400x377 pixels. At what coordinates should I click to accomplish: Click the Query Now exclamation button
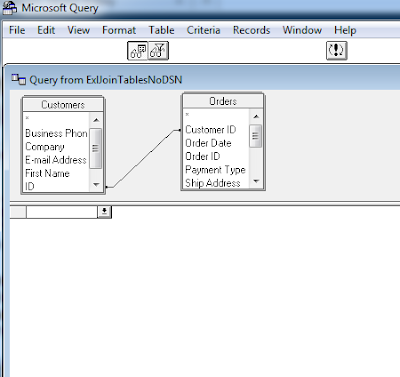337,50
